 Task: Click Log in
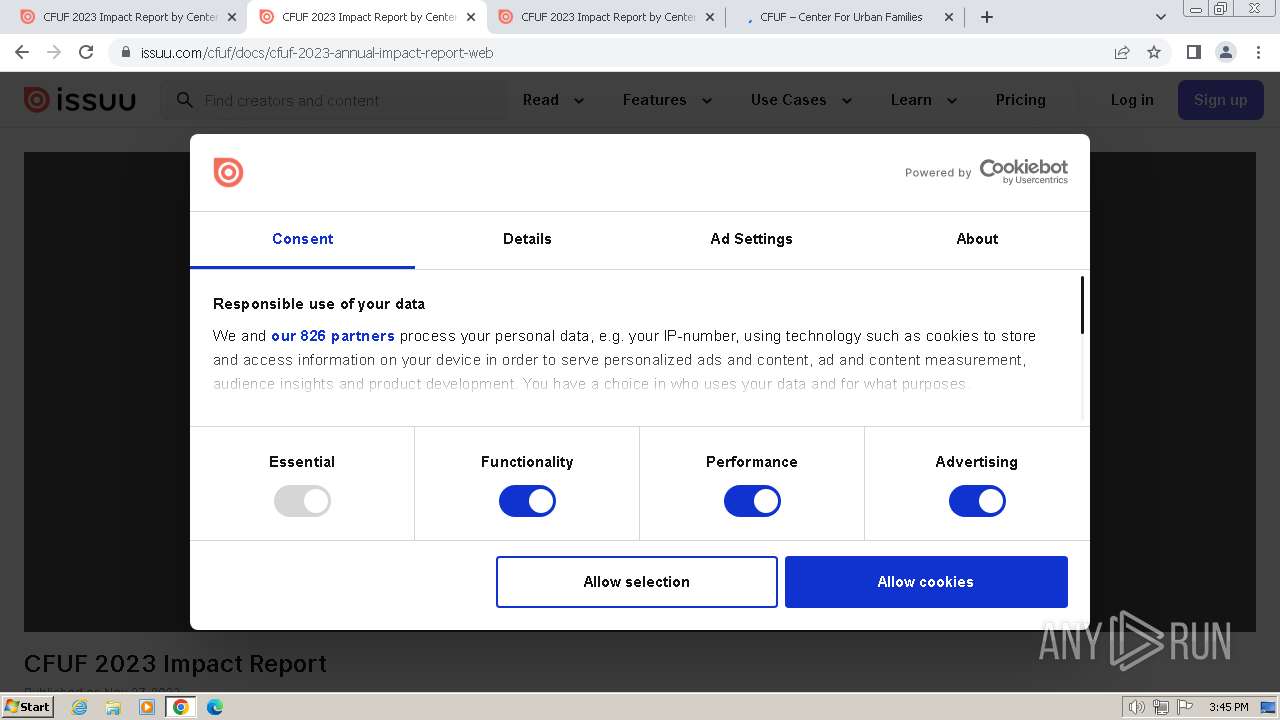(x=1132, y=100)
